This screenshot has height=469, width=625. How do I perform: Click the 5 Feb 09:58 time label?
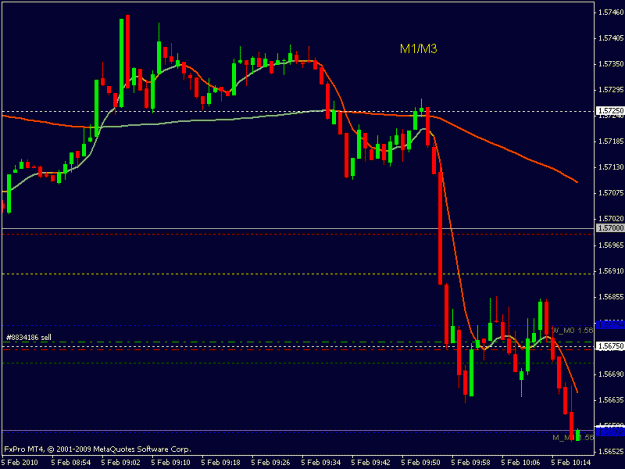(471, 462)
